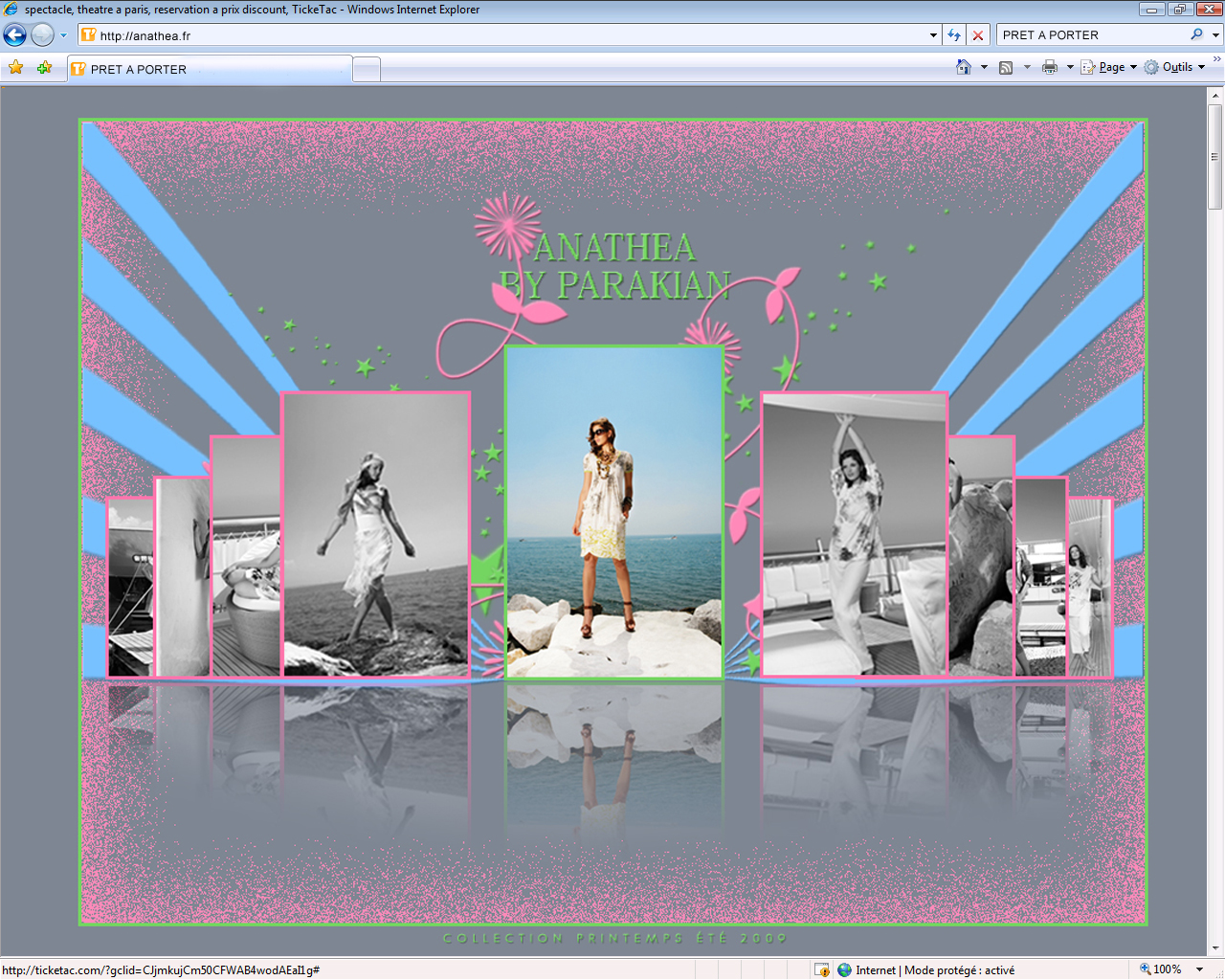Open the rightmost photo of standing woman

[1090, 588]
